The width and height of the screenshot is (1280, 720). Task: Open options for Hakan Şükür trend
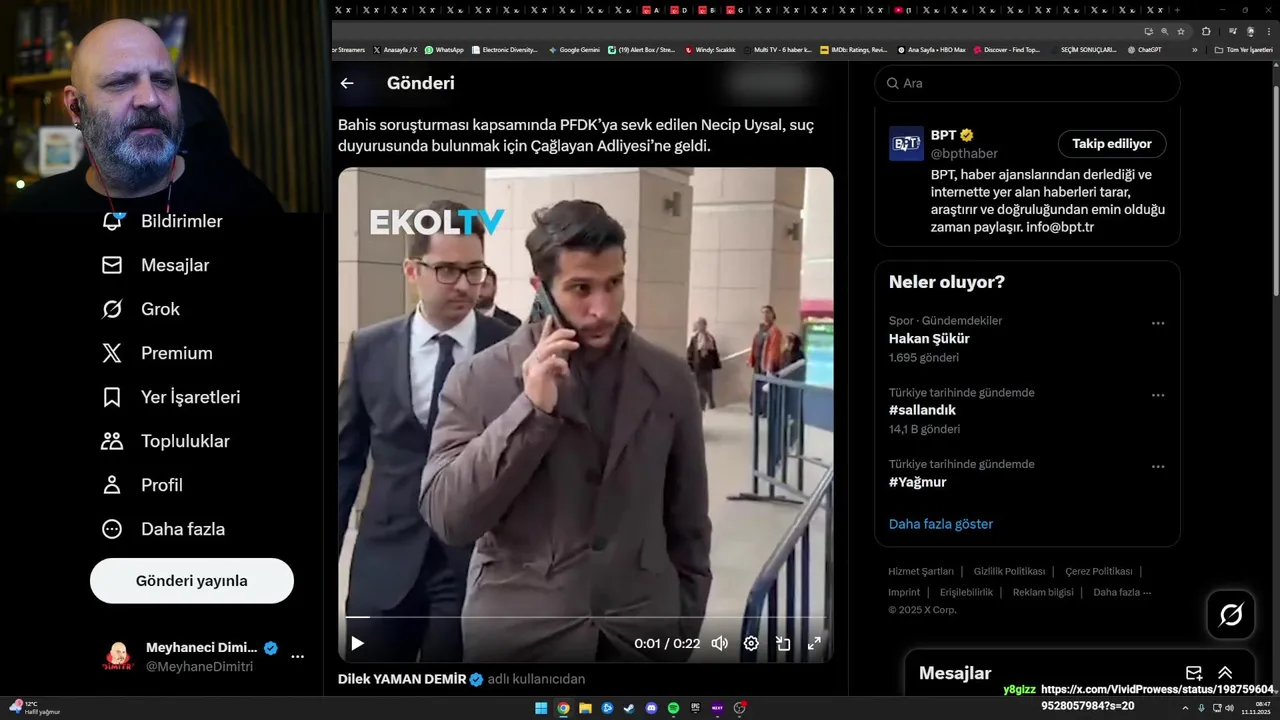(1158, 323)
